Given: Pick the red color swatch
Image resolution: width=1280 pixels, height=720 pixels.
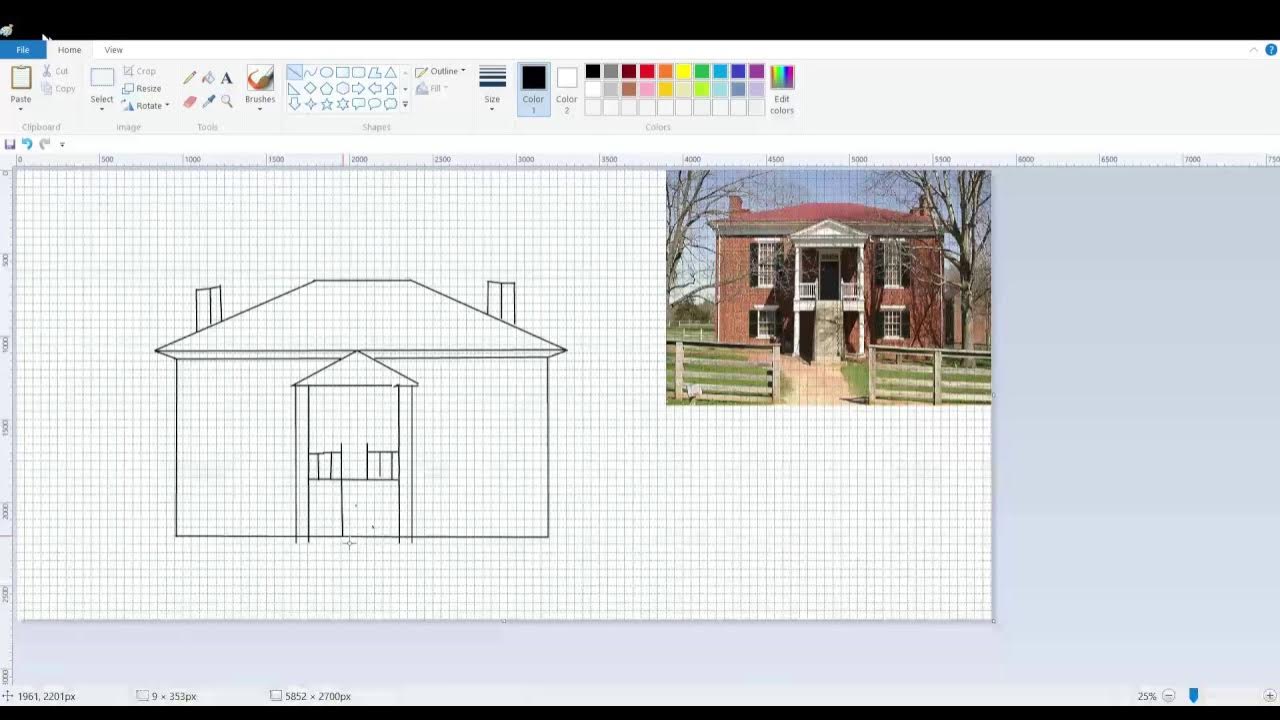Looking at the screenshot, I should tap(647, 71).
